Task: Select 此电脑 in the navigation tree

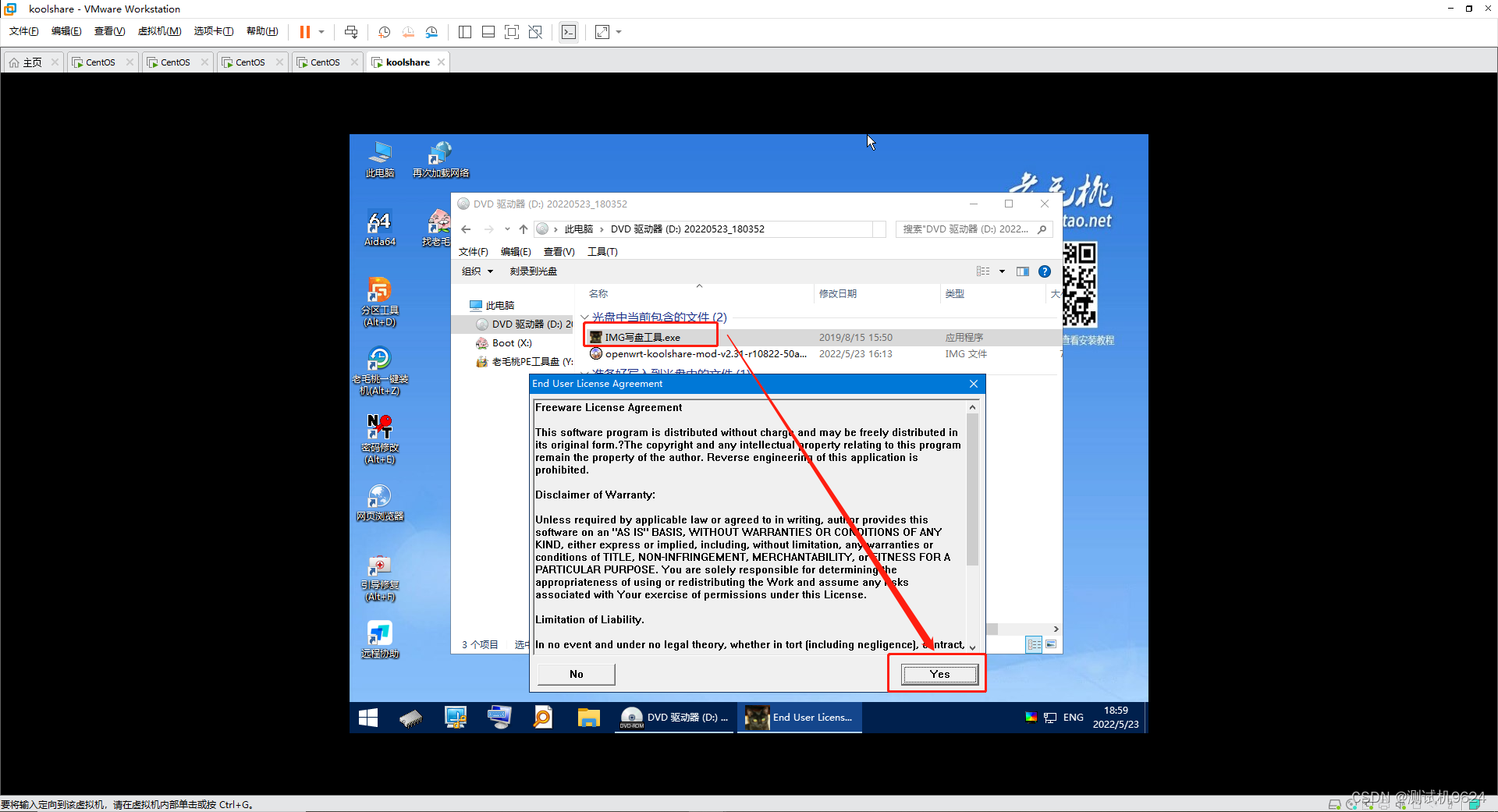Action: click(492, 306)
